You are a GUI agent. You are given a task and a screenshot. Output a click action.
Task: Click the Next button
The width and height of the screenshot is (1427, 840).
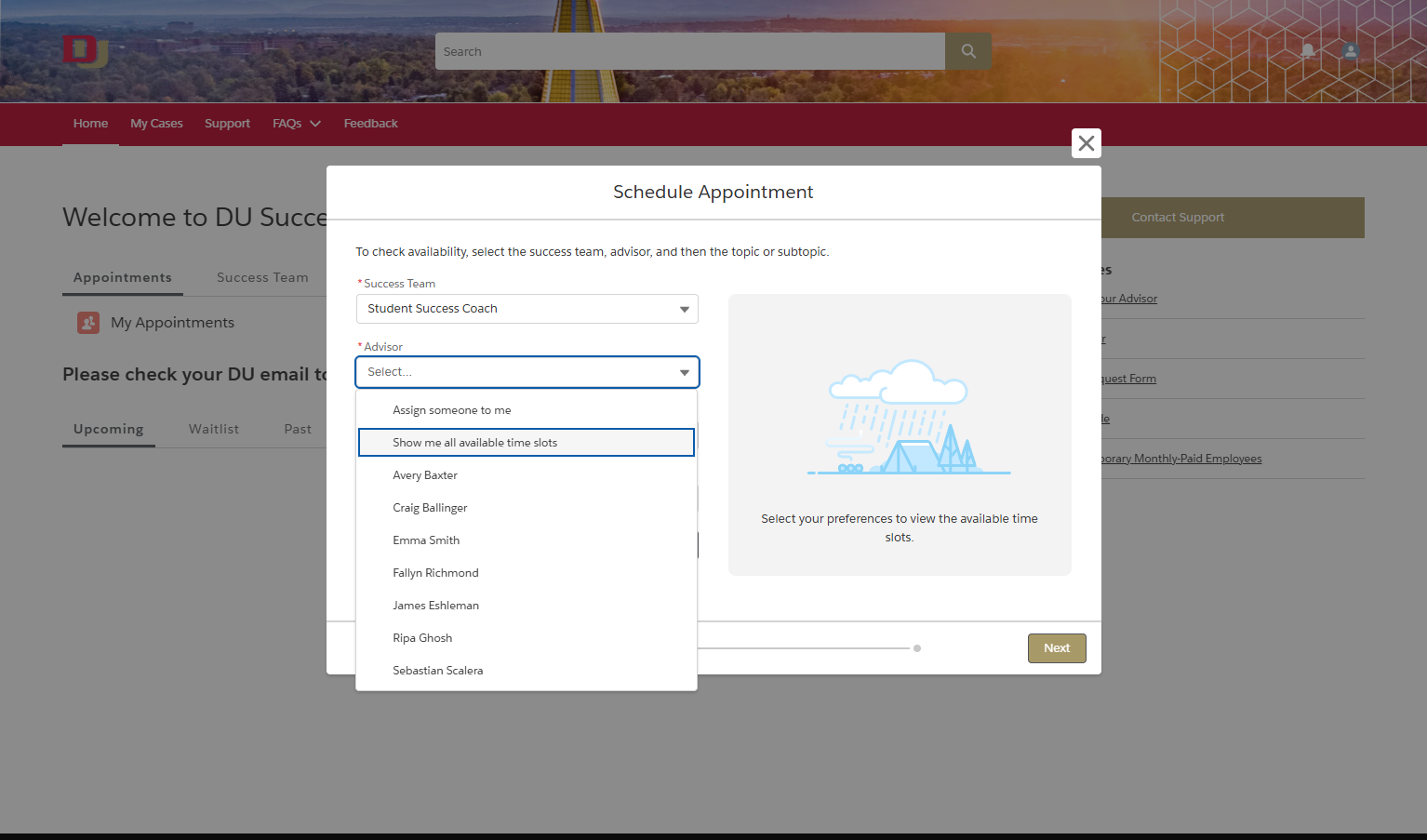1057,648
